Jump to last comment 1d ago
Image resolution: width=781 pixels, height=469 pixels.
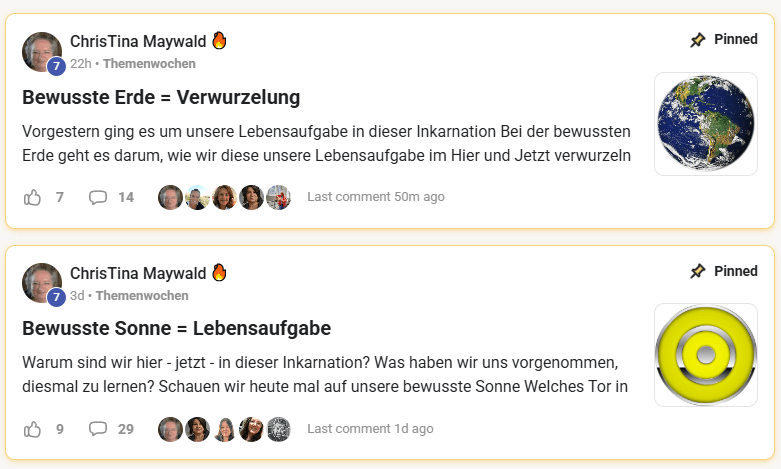pyautogui.click(x=370, y=429)
